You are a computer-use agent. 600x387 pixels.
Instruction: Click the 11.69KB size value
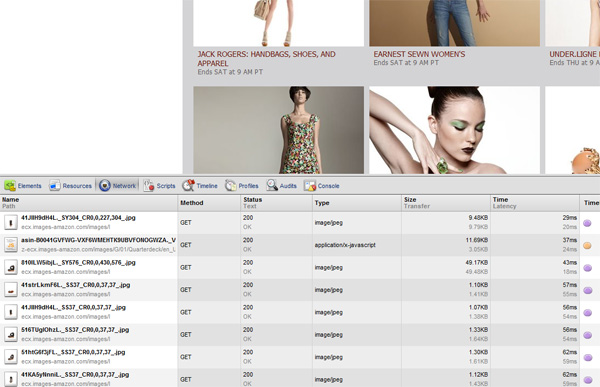[477, 240]
